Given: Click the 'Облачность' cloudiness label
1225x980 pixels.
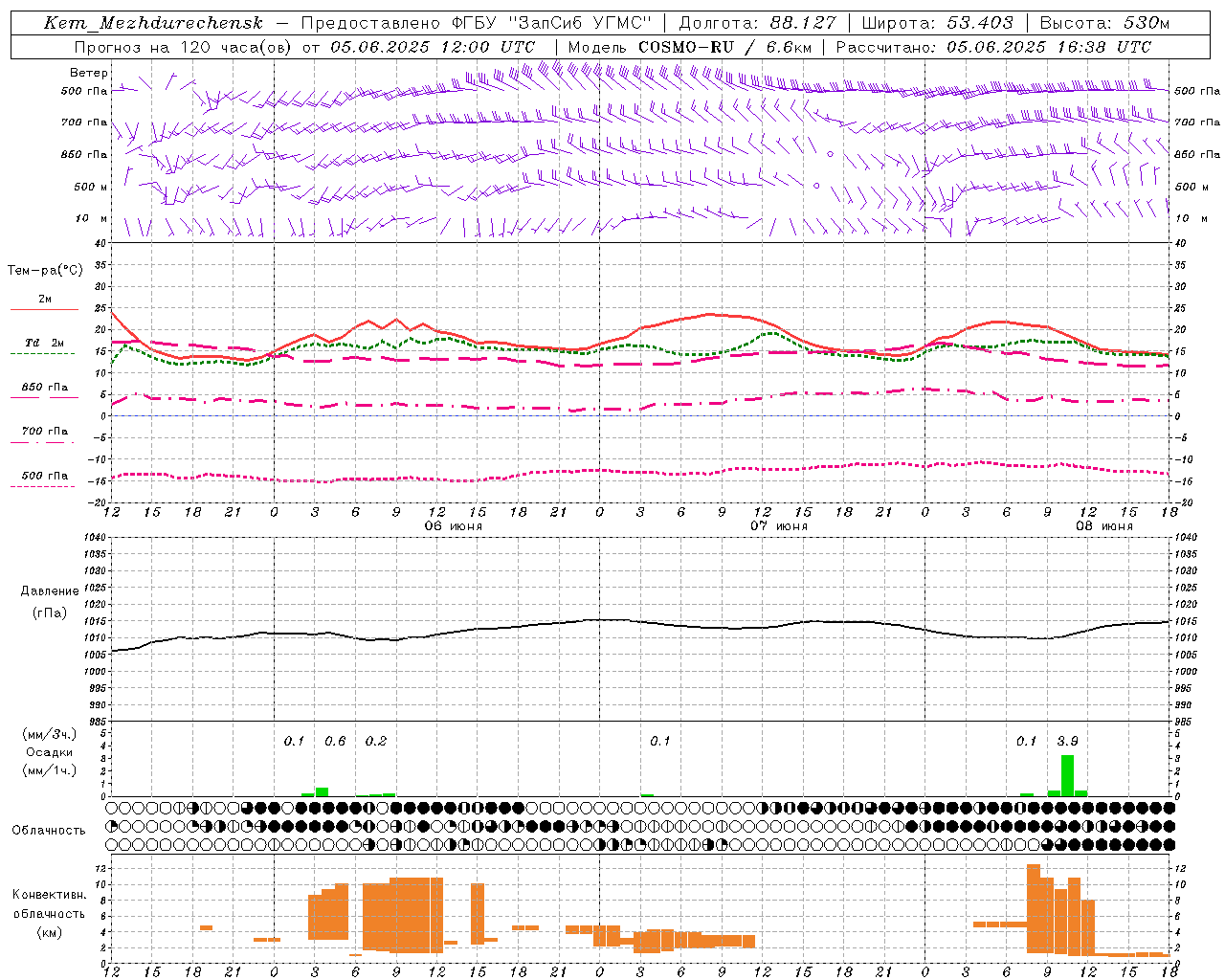Looking at the screenshot, I should coord(49,831).
